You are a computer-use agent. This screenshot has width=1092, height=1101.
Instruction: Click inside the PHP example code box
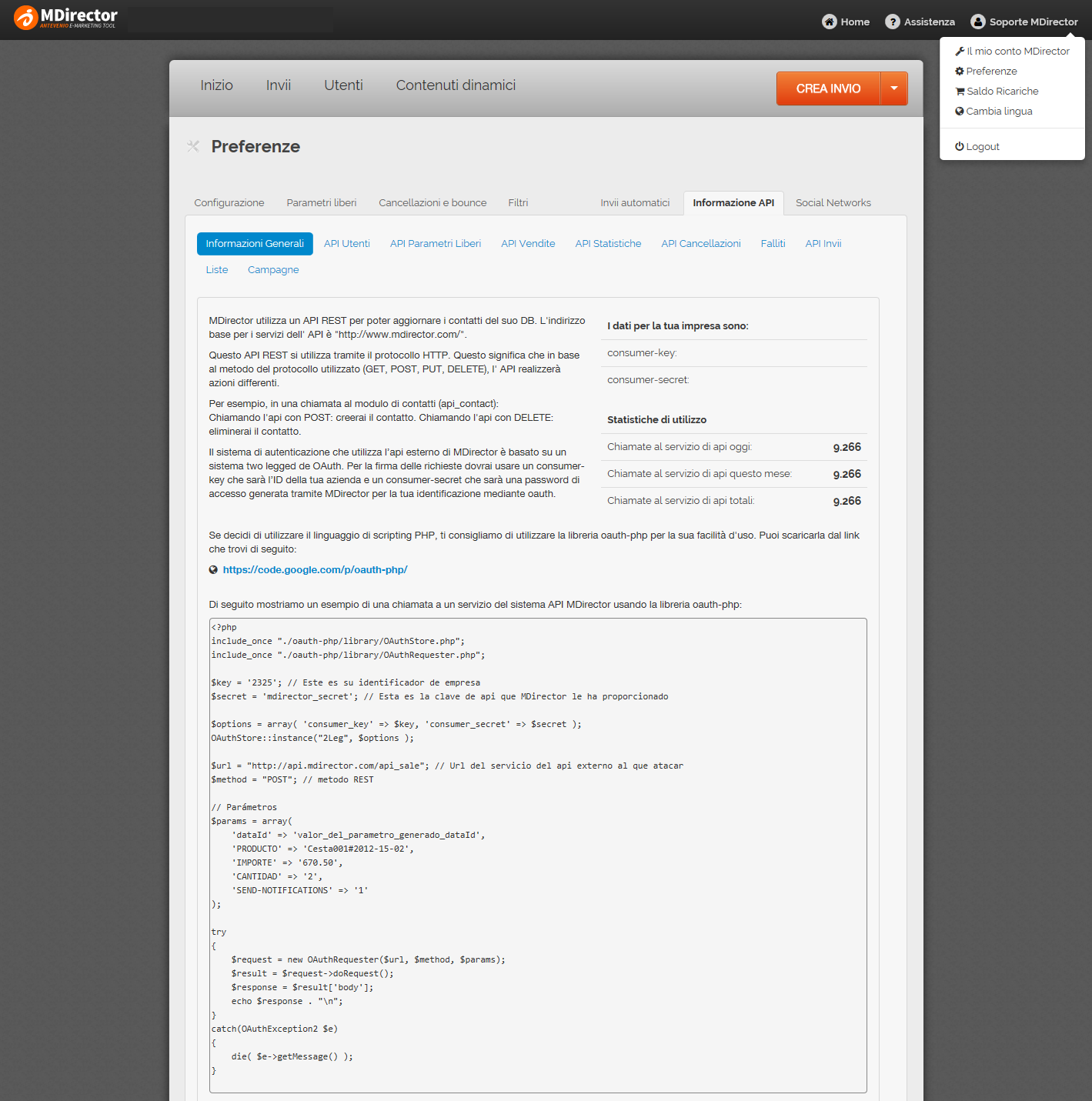(x=538, y=855)
